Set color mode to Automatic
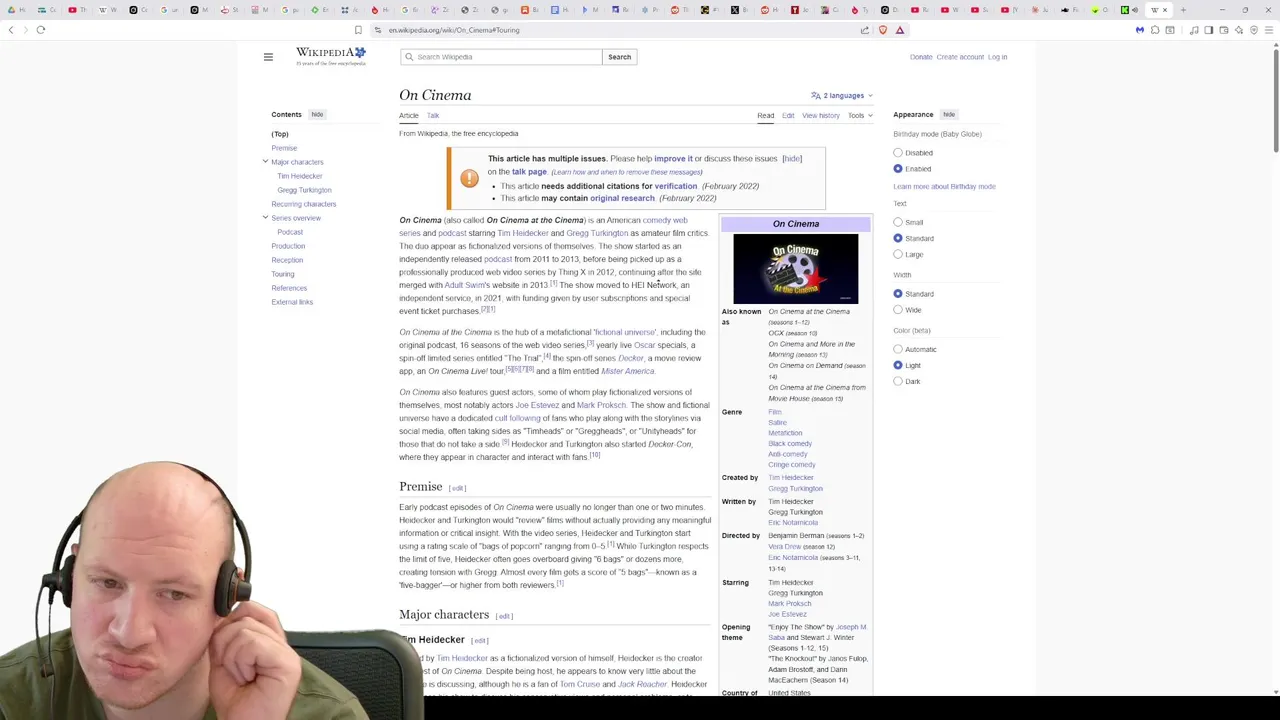Viewport: 1280px width, 720px height. pos(898,349)
